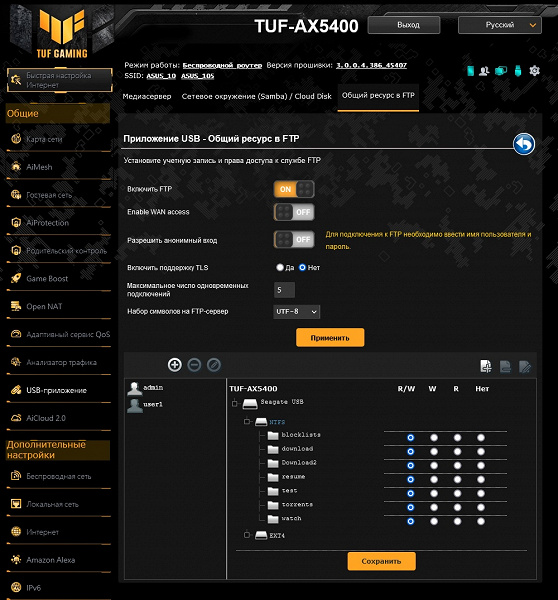Viewport: 558px width, 600px height.
Task: Click the delete user minus icon
Action: (194, 365)
